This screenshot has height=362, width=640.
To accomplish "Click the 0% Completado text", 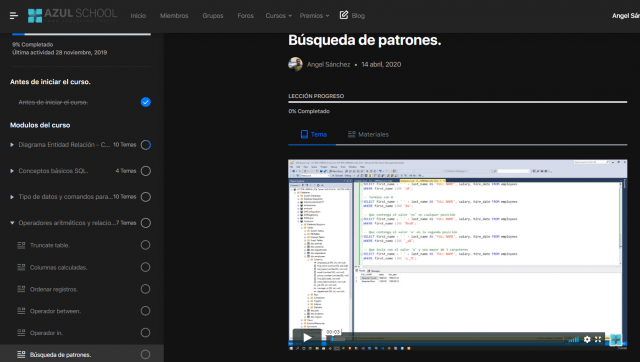I will click(309, 111).
